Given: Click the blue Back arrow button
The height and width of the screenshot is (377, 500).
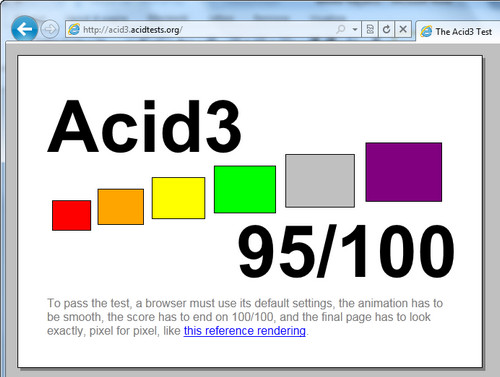Looking at the screenshot, I should [24, 29].
